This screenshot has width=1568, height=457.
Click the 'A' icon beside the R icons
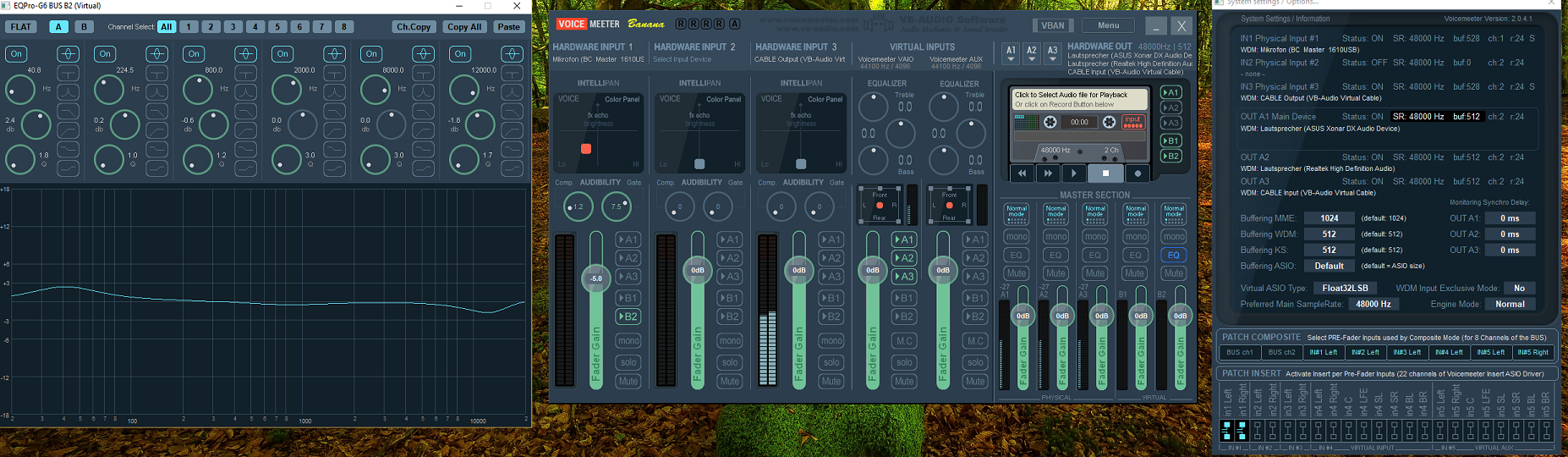[x=734, y=24]
